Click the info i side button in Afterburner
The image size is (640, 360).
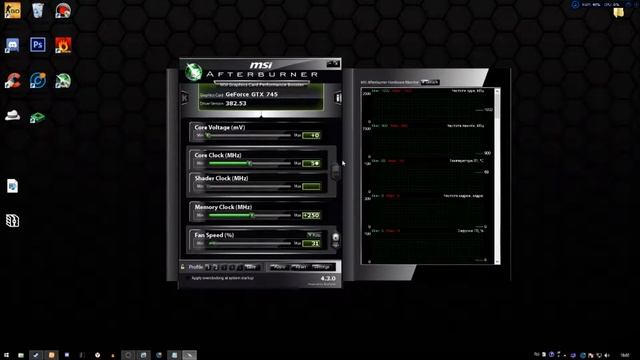(x=338, y=98)
